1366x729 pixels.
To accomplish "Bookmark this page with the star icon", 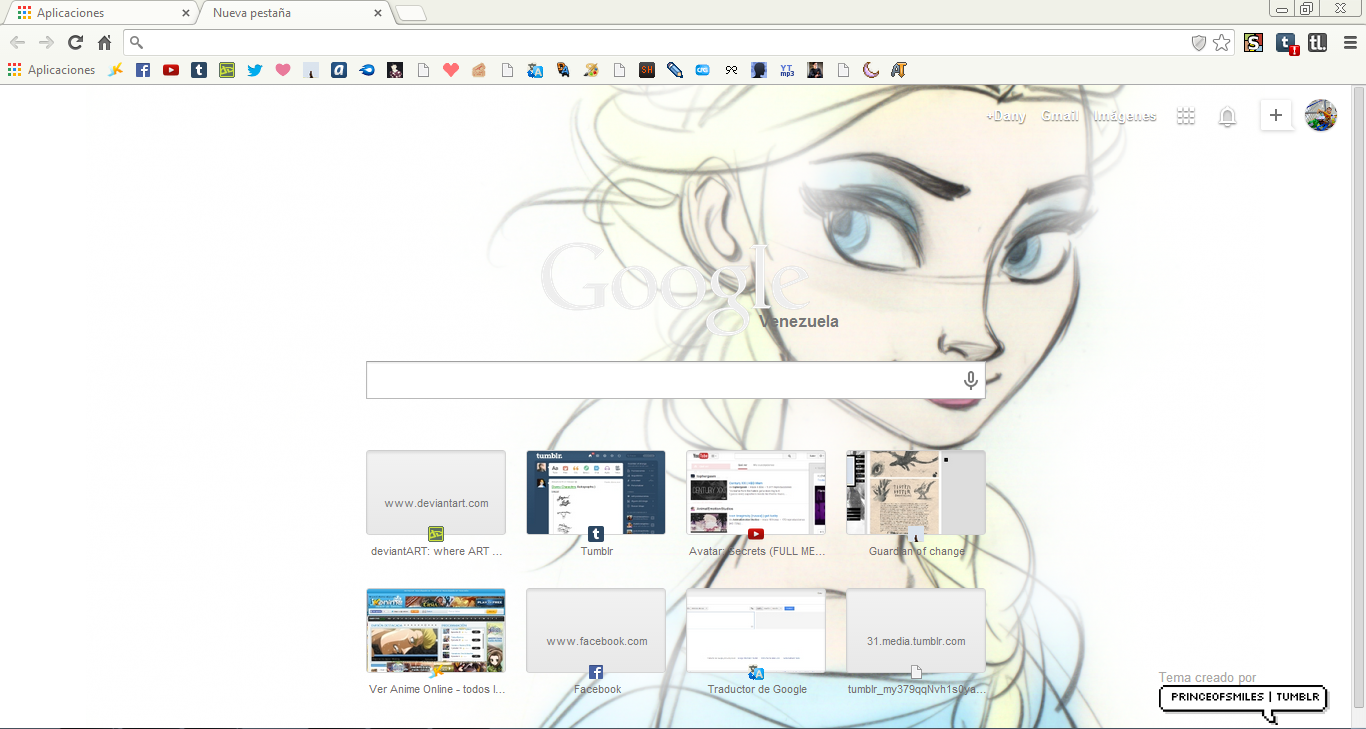I will coord(1221,42).
